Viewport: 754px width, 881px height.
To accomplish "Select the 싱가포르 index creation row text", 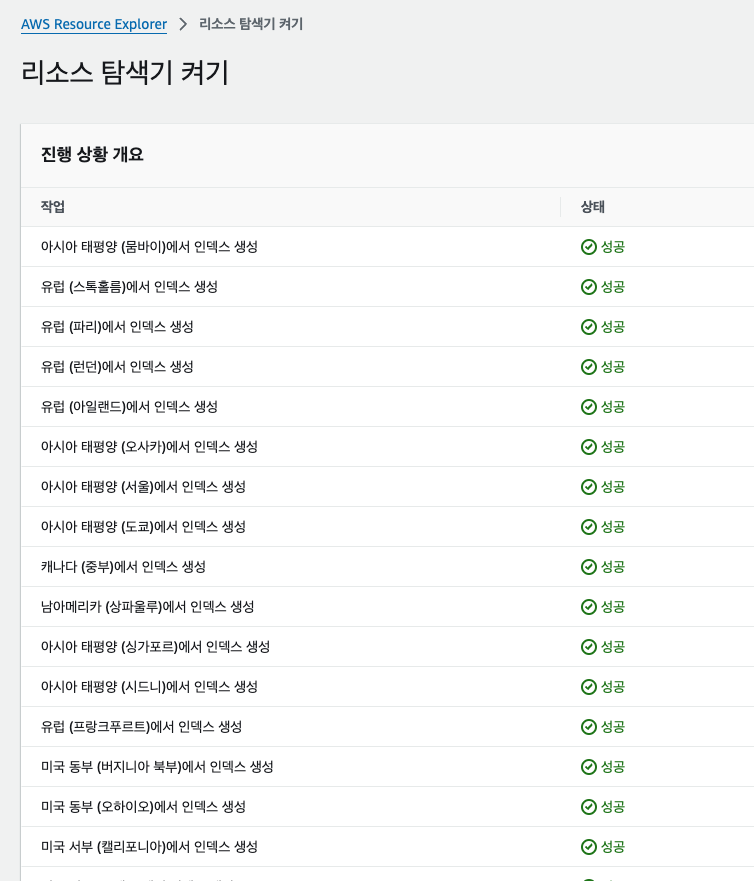I will tap(155, 647).
